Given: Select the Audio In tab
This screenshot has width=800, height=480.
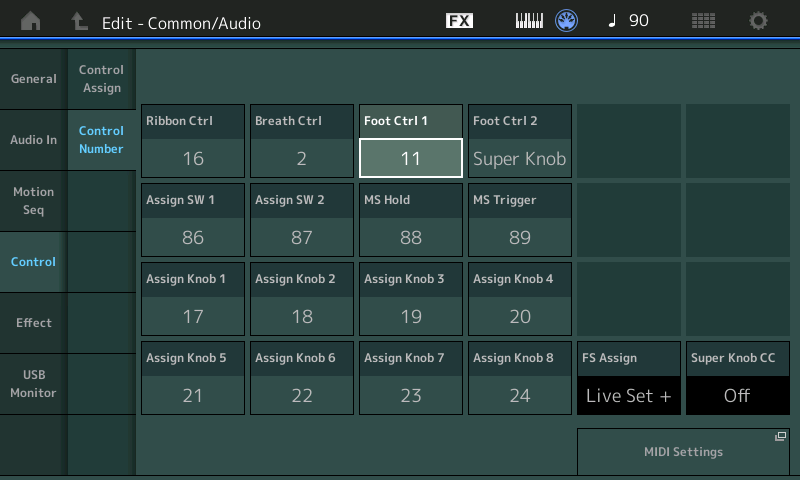Looking at the screenshot, I should click(x=33, y=140).
